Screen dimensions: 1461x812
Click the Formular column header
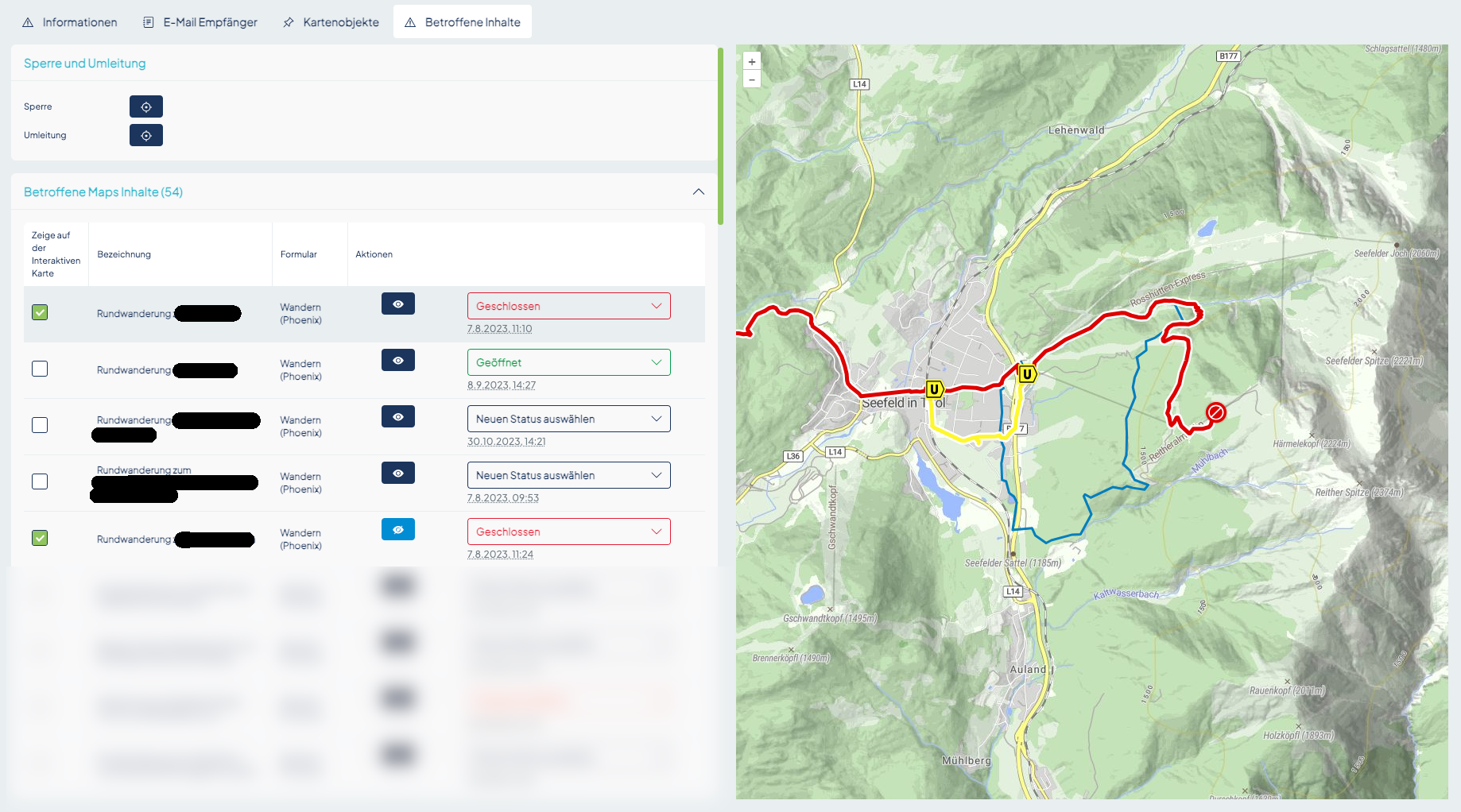click(299, 254)
